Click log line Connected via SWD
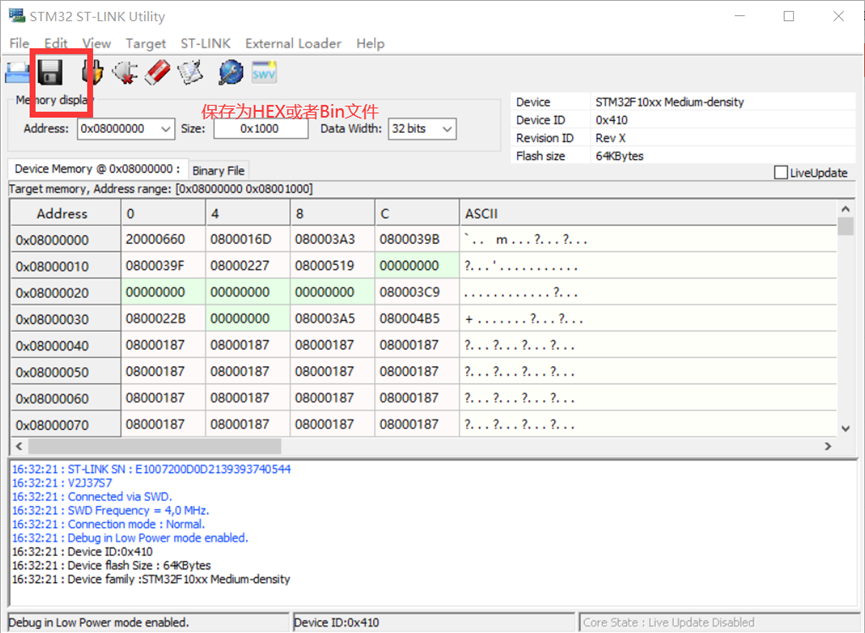865x633 pixels. pyautogui.click(x=92, y=497)
